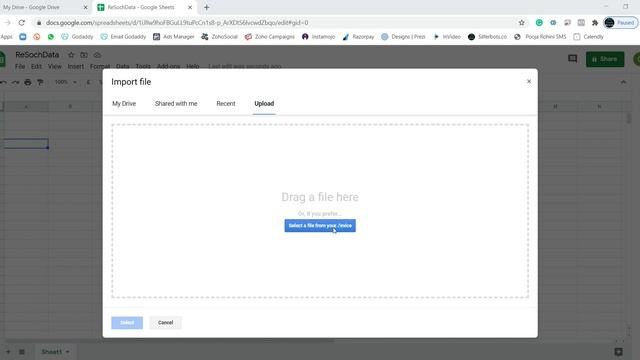Close the My Drive browser tab
This screenshot has height=360, width=640.
tap(85, 7)
